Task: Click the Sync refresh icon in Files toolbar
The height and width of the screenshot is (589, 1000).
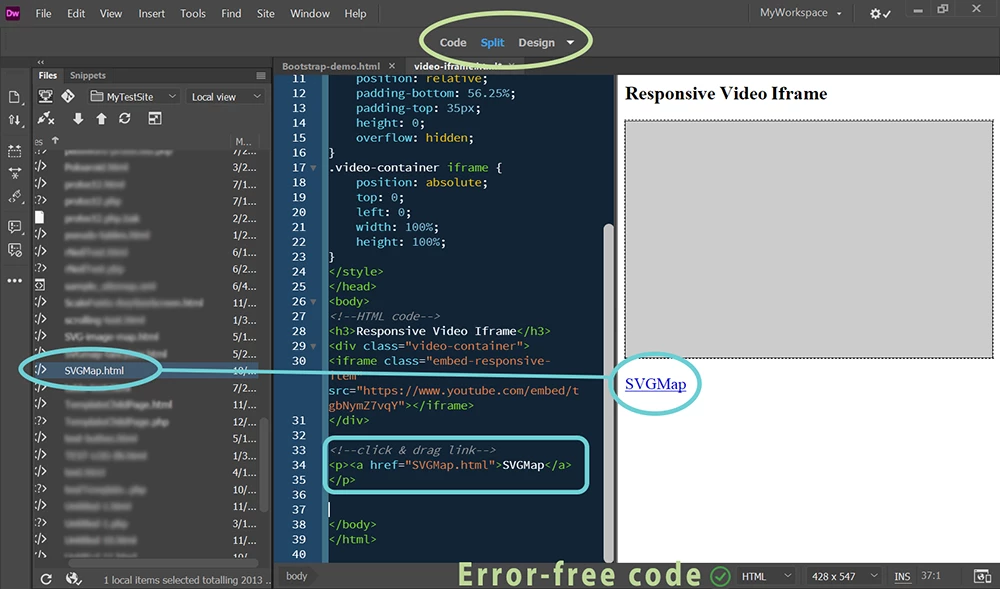Action: tap(125, 119)
